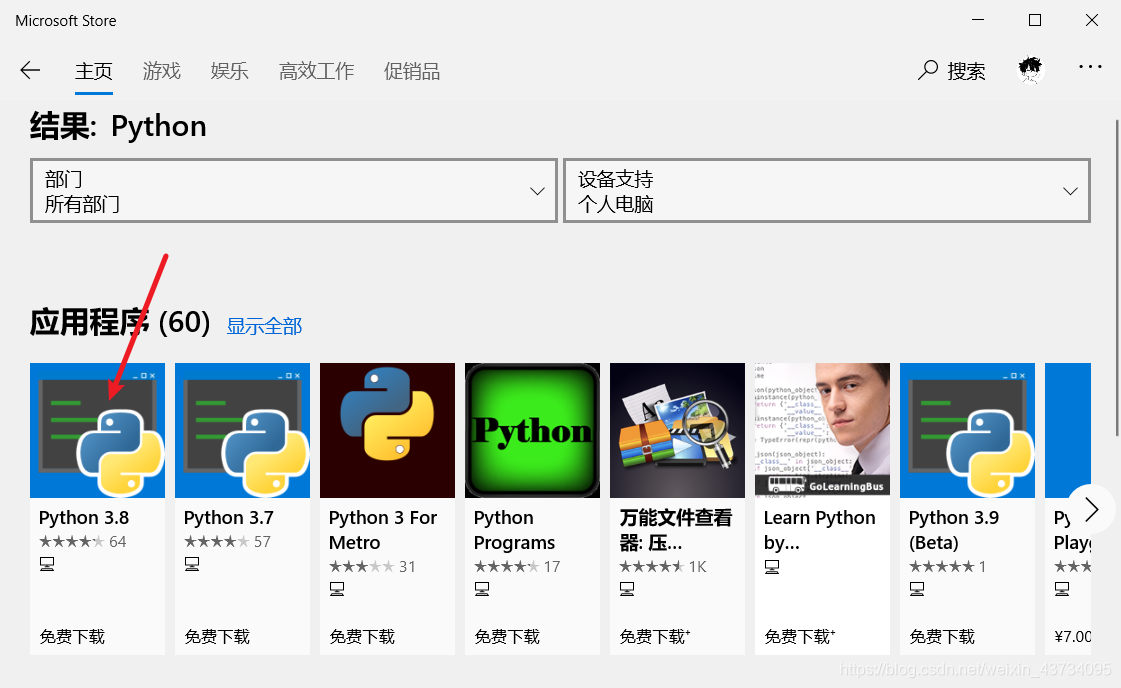Click the Python 3 For Metro title

(x=382, y=530)
